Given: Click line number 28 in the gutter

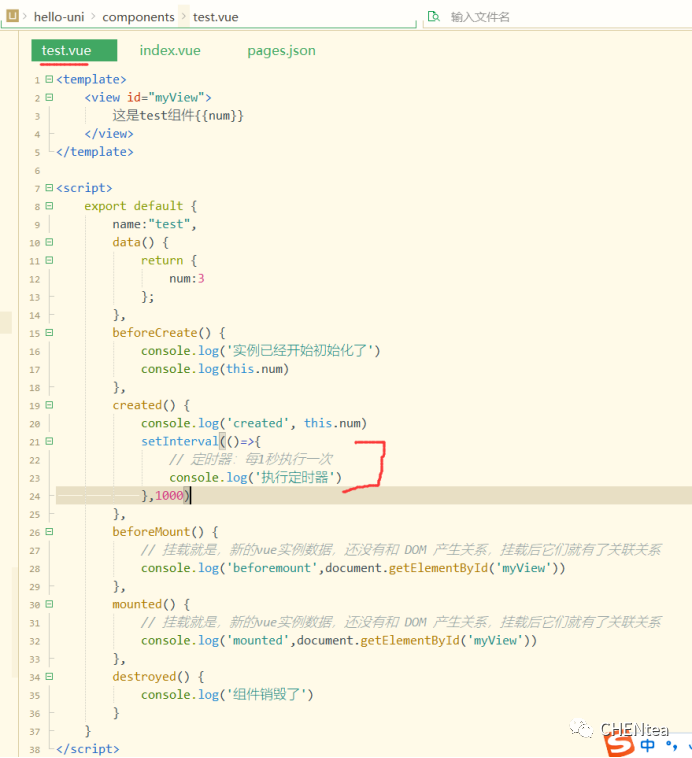Looking at the screenshot, I should tap(35, 568).
